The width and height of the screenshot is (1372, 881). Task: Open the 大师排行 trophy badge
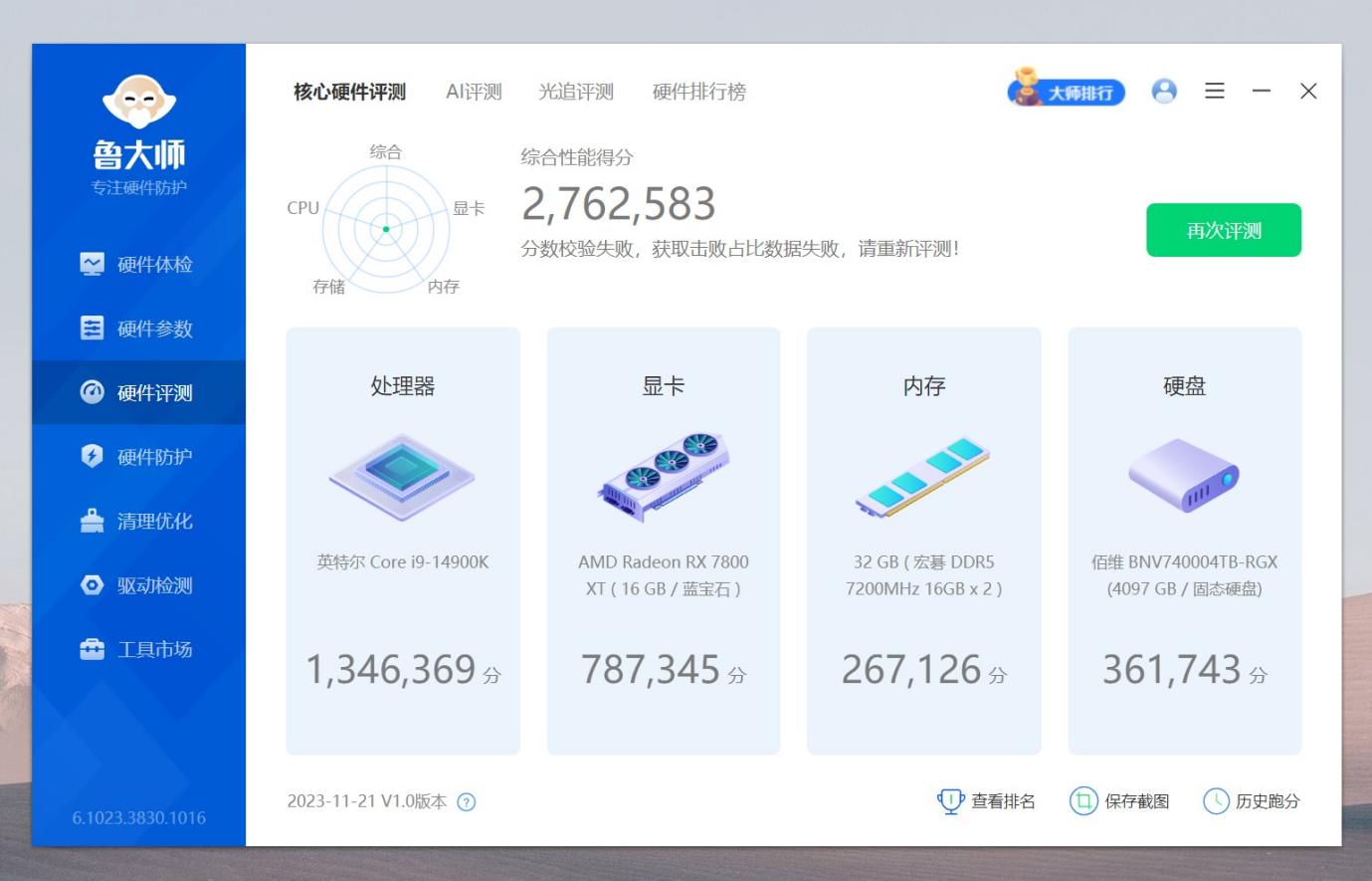pos(1066,91)
